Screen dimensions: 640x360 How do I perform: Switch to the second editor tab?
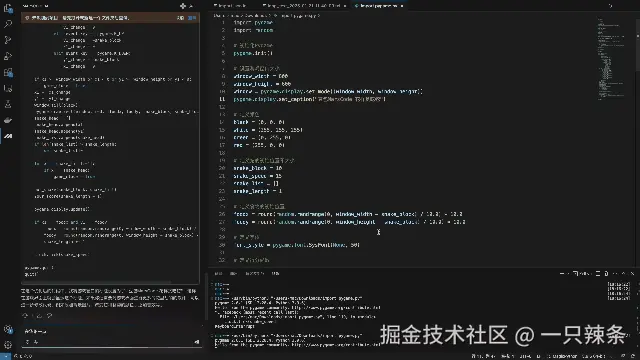pos(304,6)
